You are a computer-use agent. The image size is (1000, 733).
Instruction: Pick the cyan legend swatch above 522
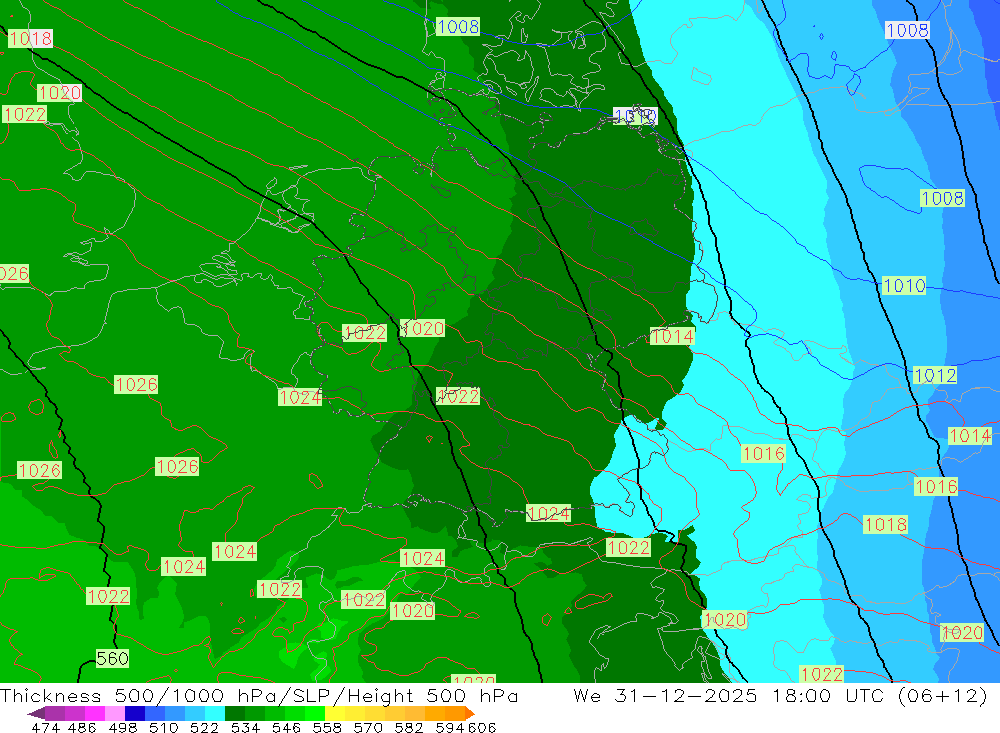point(215,713)
